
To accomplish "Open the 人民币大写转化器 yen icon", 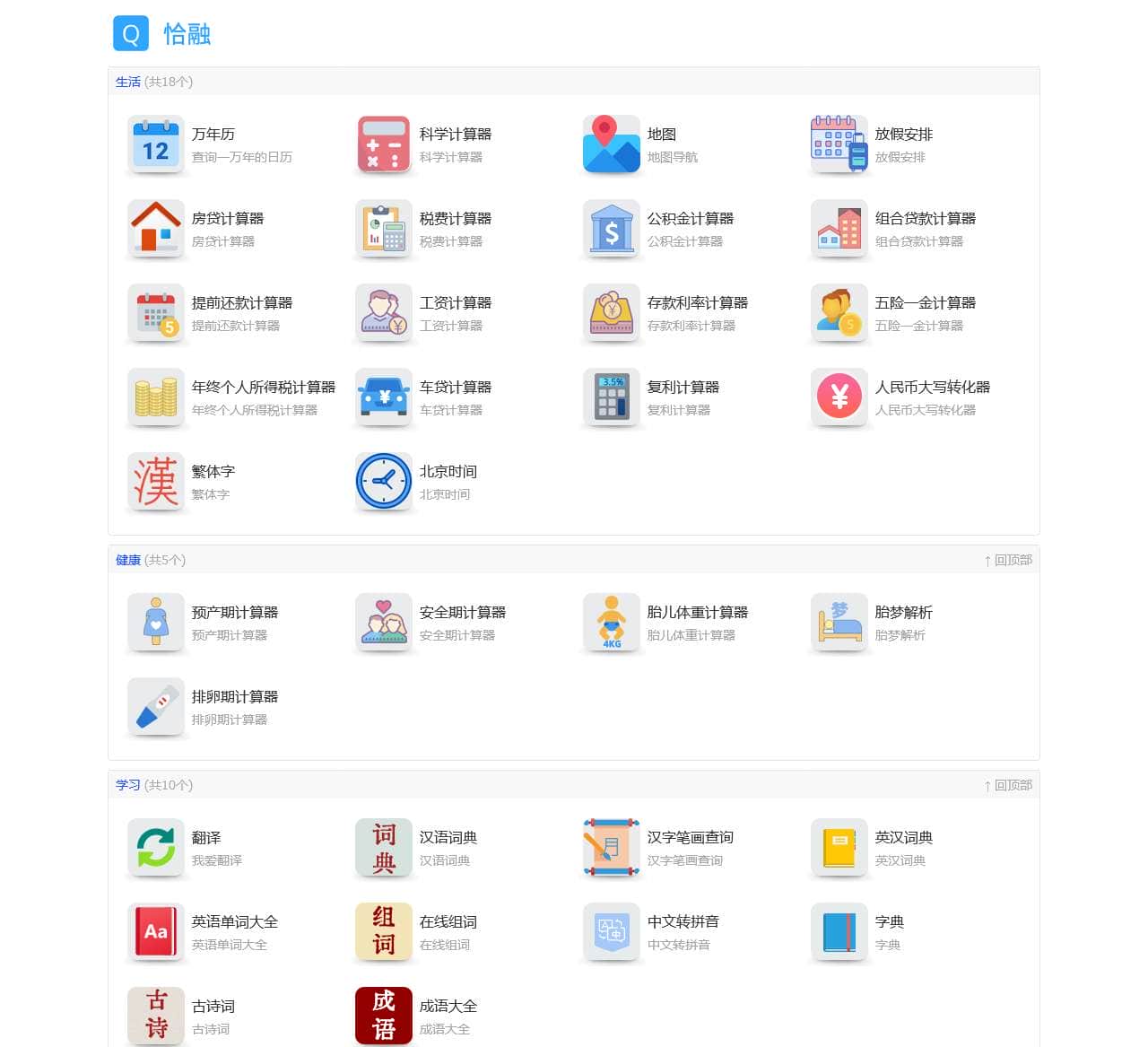I will coord(839,397).
